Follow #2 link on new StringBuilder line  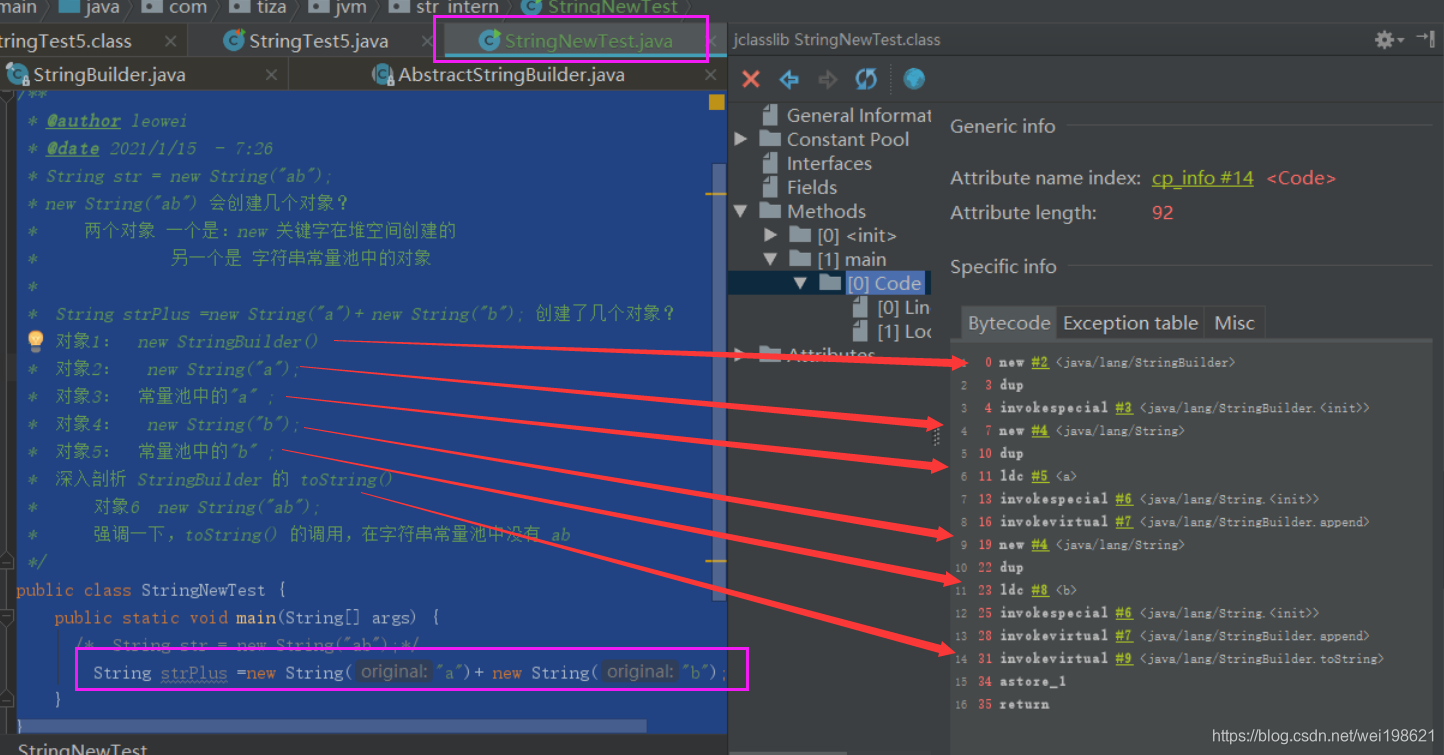[1040, 362]
